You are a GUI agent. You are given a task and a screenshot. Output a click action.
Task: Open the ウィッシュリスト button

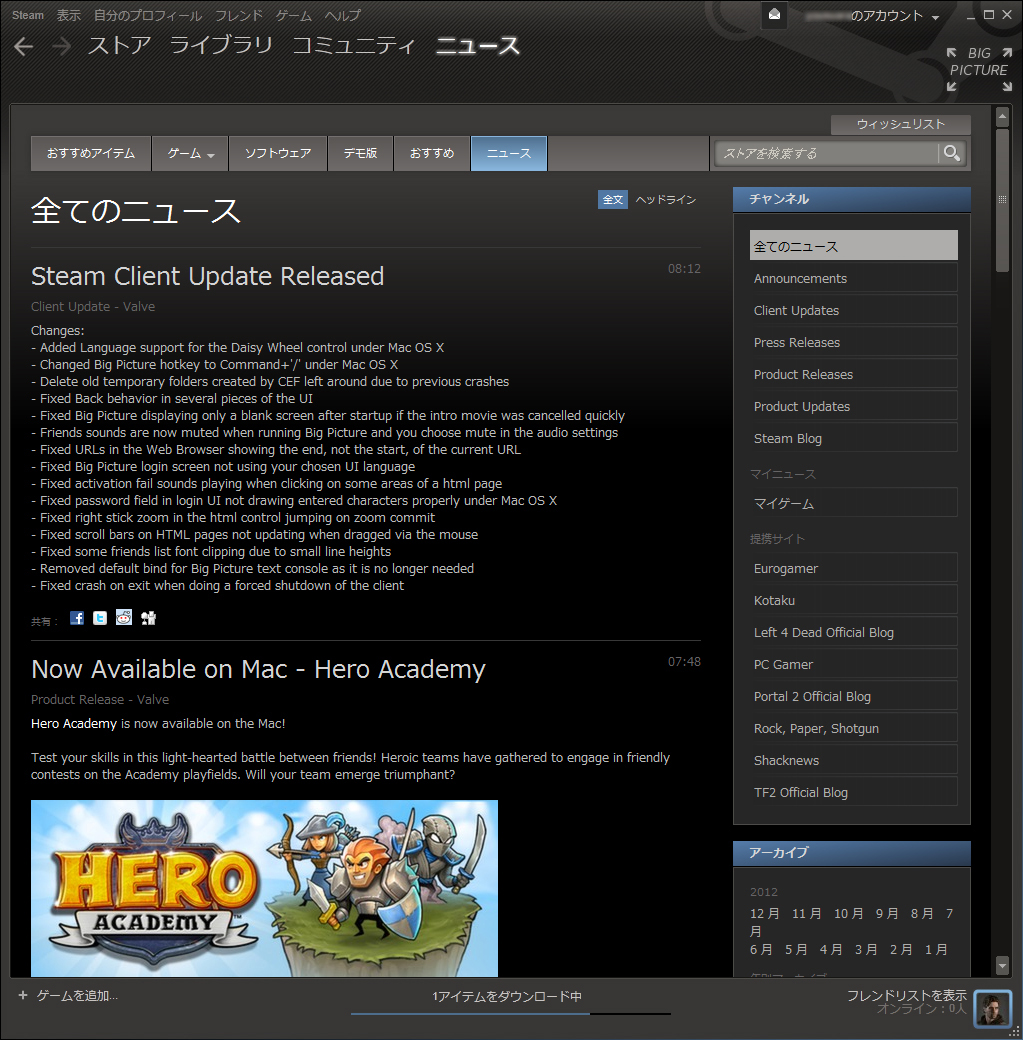(900, 124)
